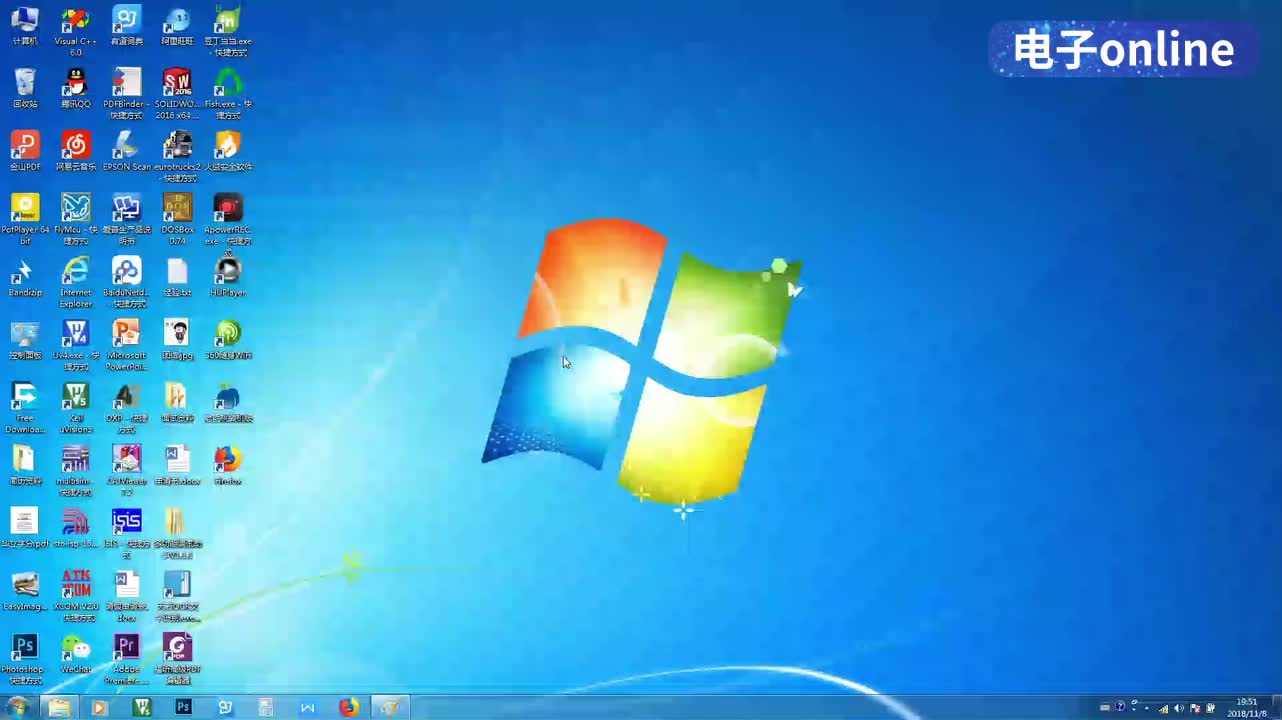Select the Adobe Premiere desktop icon
Screen dimensions: 1282x720
coord(126,660)
